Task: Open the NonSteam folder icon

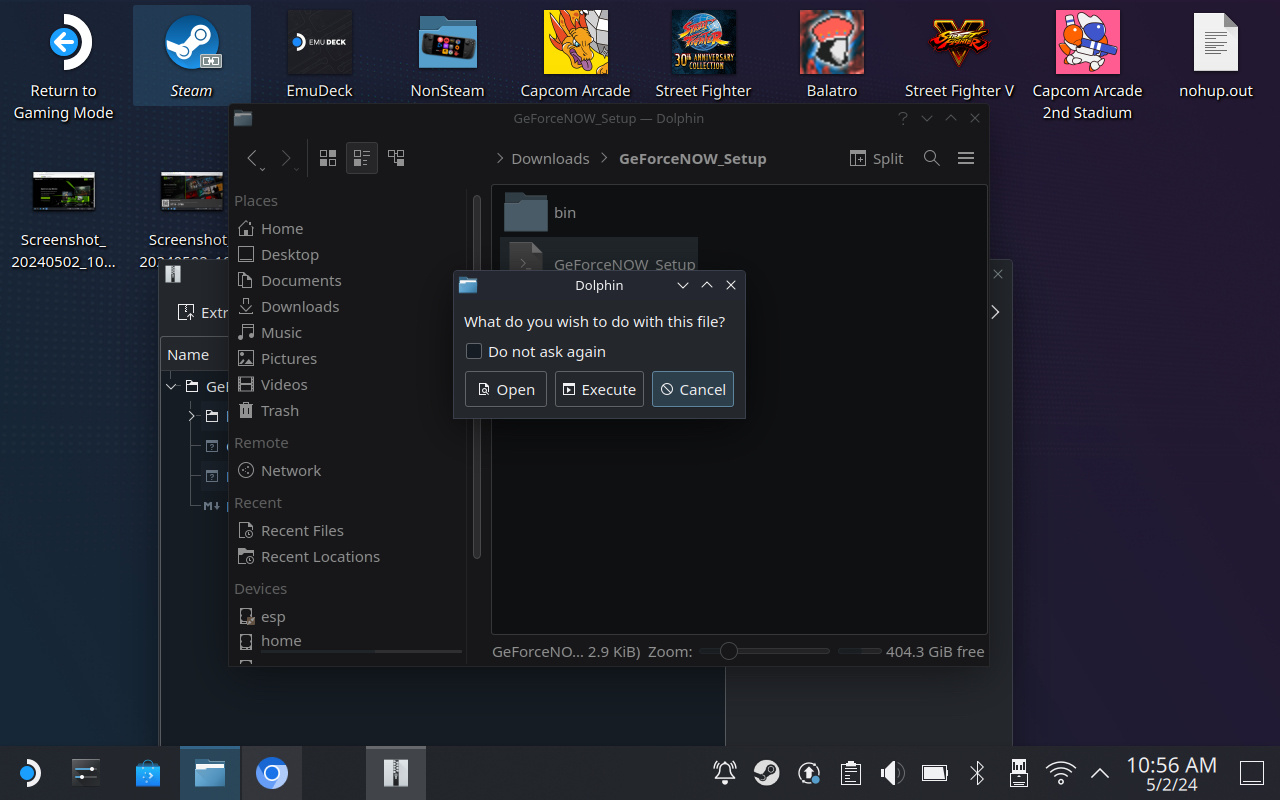Action: coord(447,55)
